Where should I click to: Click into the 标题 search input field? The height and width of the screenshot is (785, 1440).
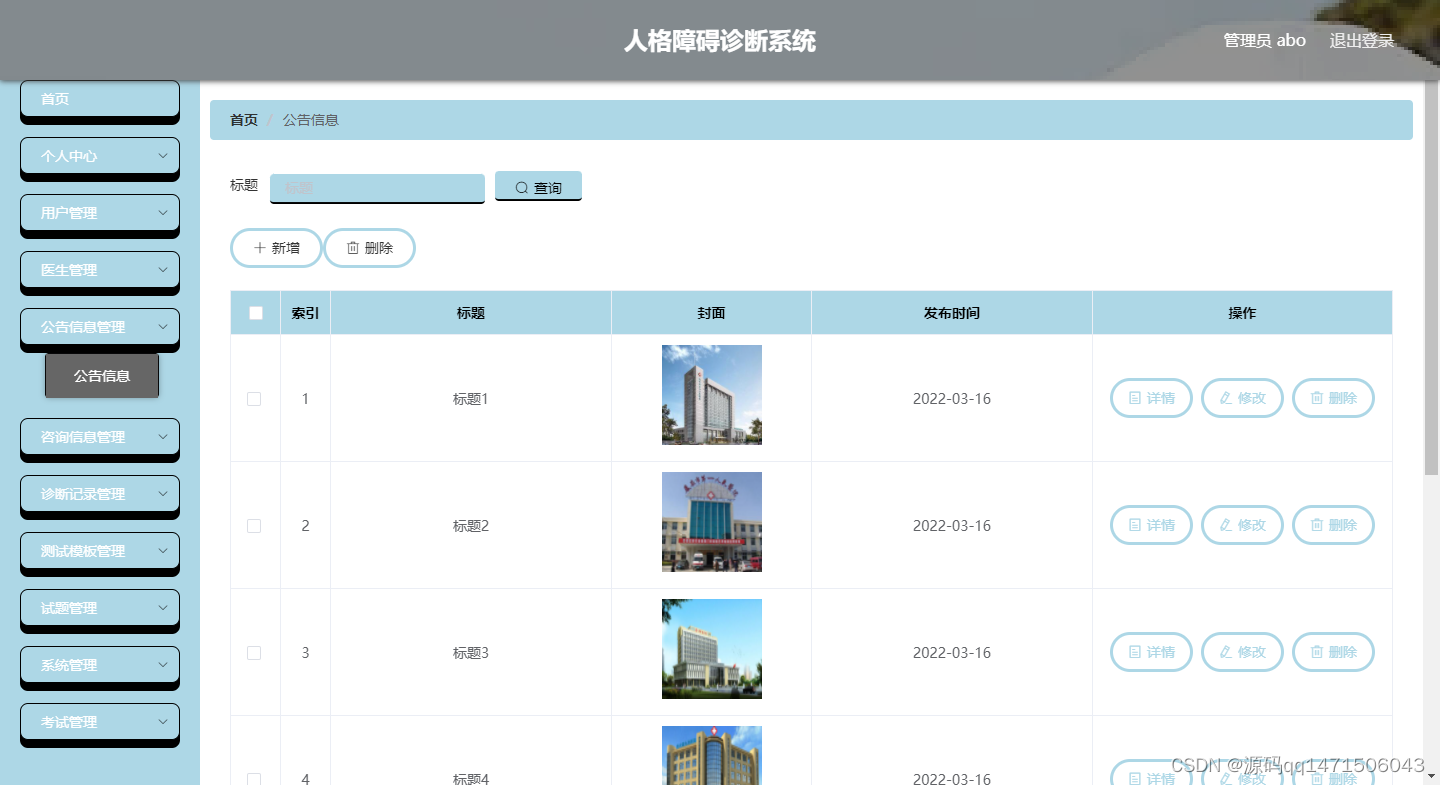coord(377,187)
